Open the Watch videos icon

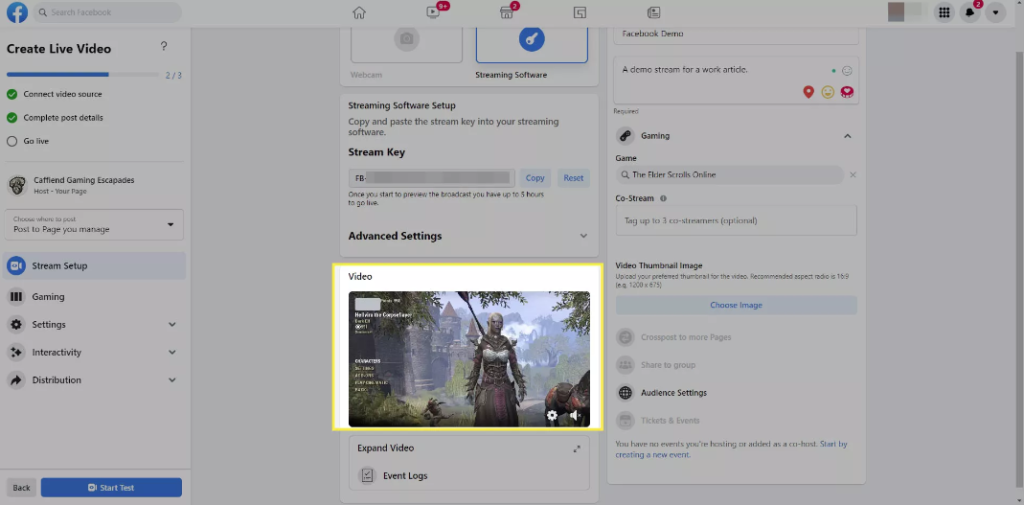[432, 12]
